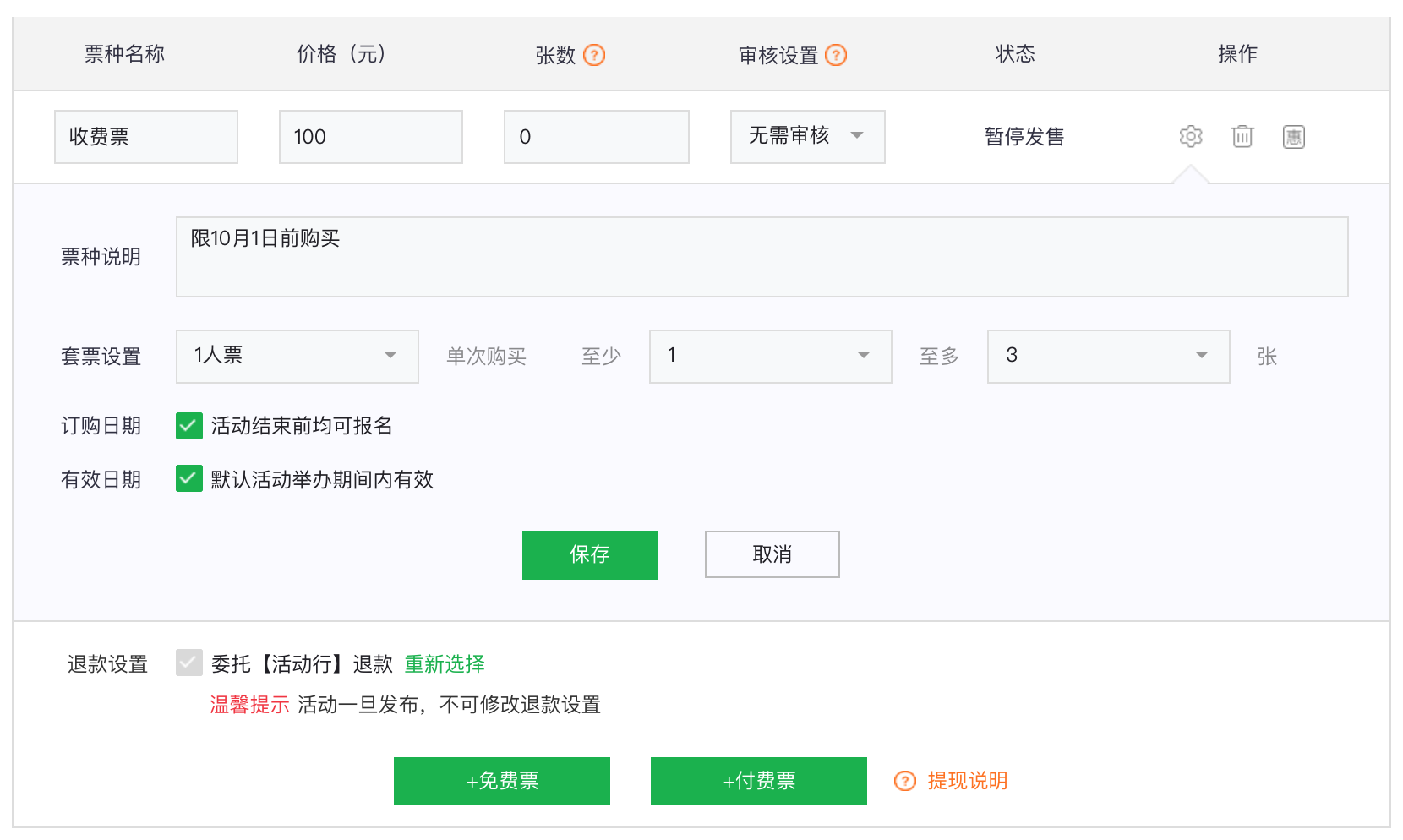1403x840 pixels.
Task: Uncheck 活动结束前均可报名 checkbox
Action: pyautogui.click(x=188, y=426)
